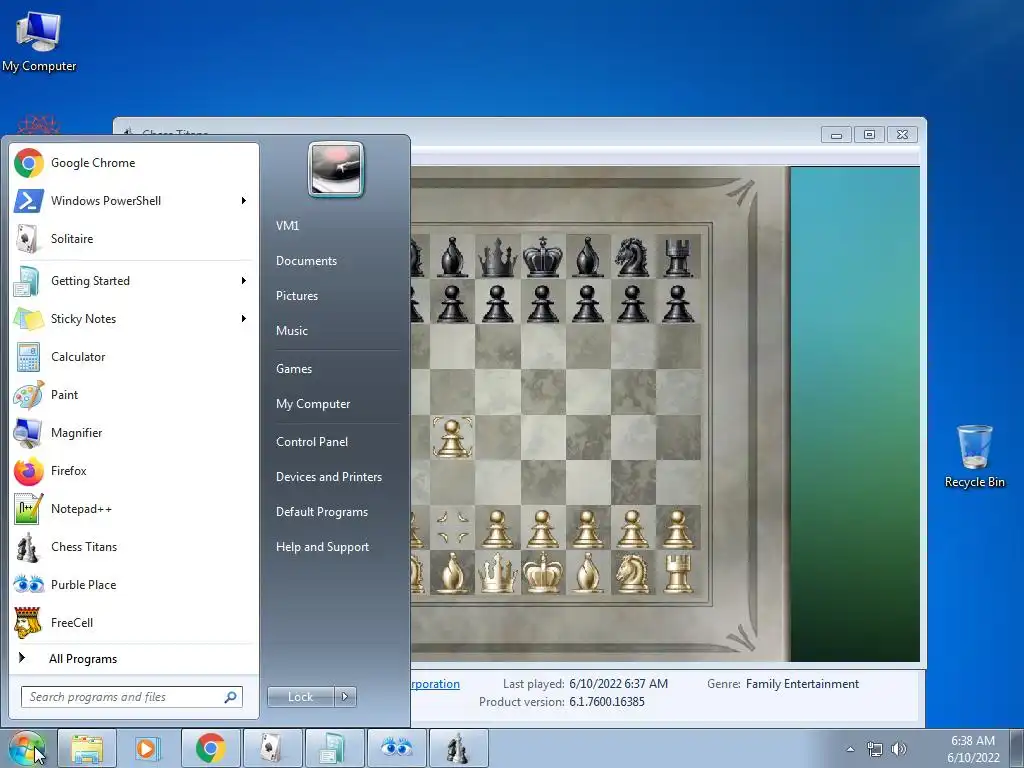The height and width of the screenshot is (768, 1024).
Task: Click the Family Entertainment genre text
Action: pos(802,684)
